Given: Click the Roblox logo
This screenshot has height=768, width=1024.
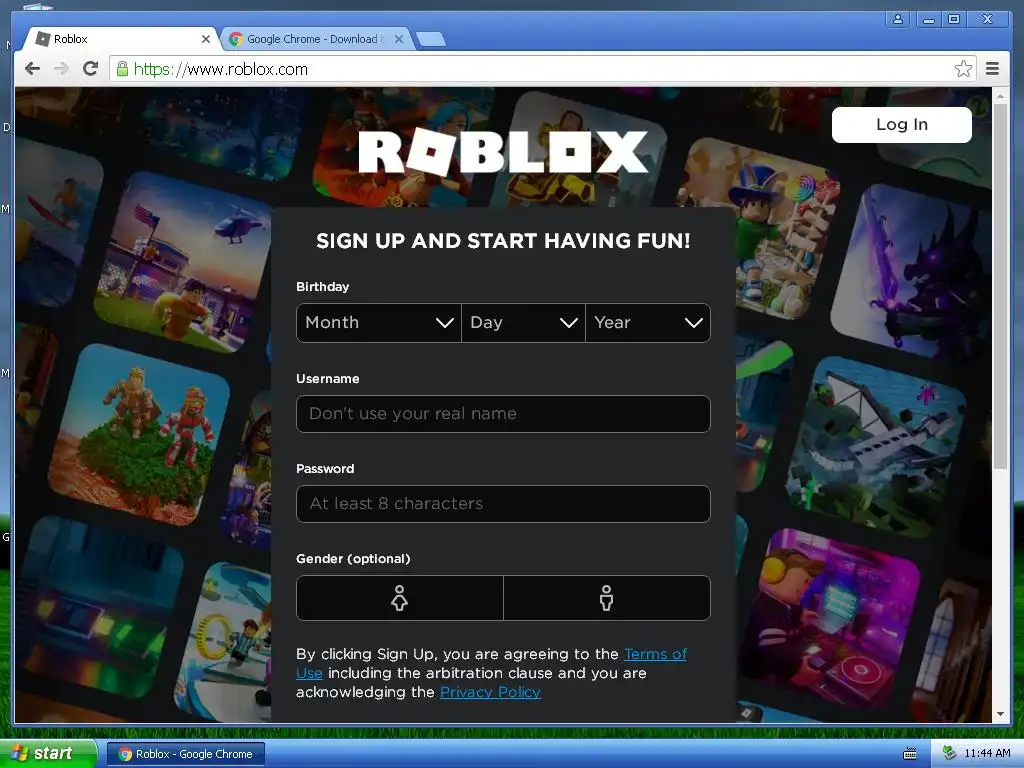Looking at the screenshot, I should [x=503, y=152].
